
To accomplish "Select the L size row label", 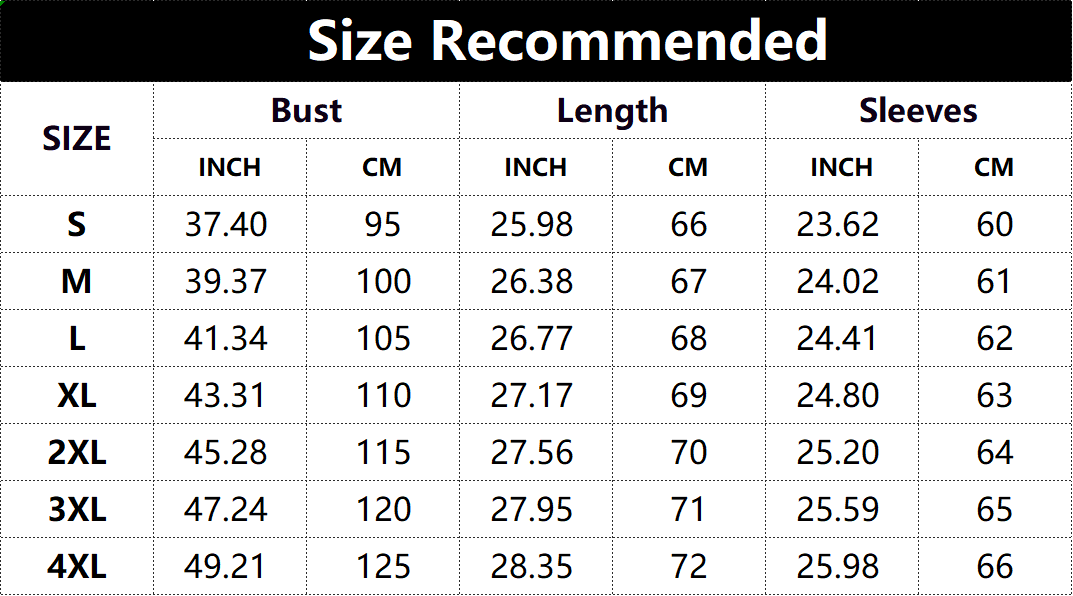I will (77, 338).
